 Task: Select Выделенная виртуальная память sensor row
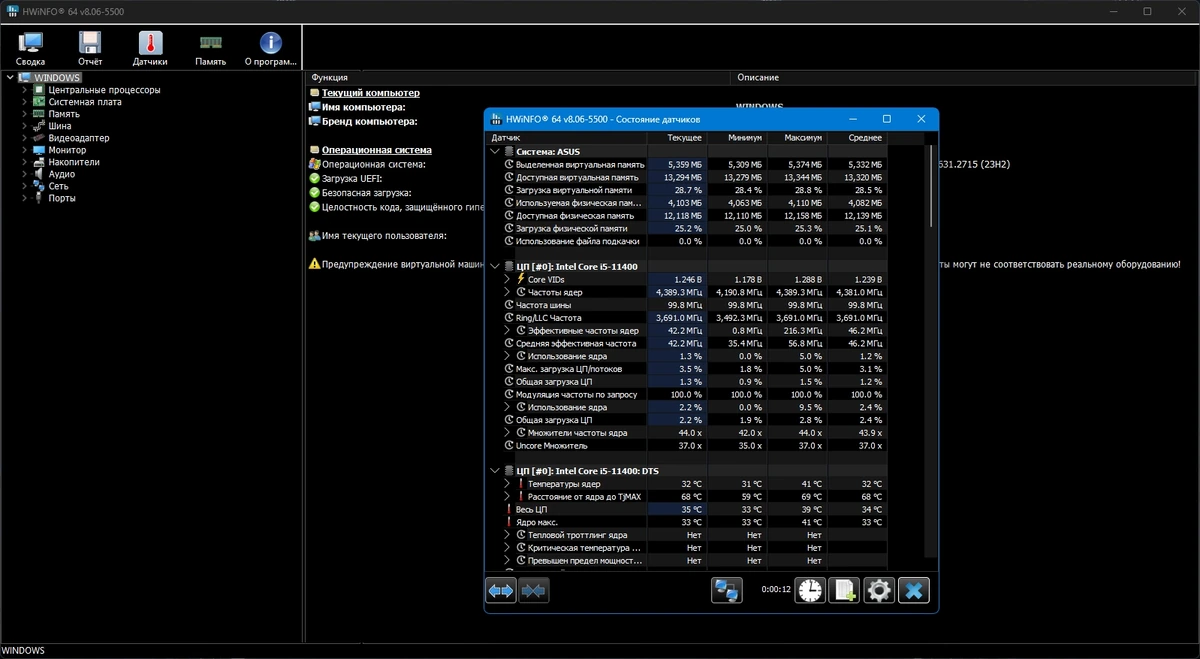687,164
